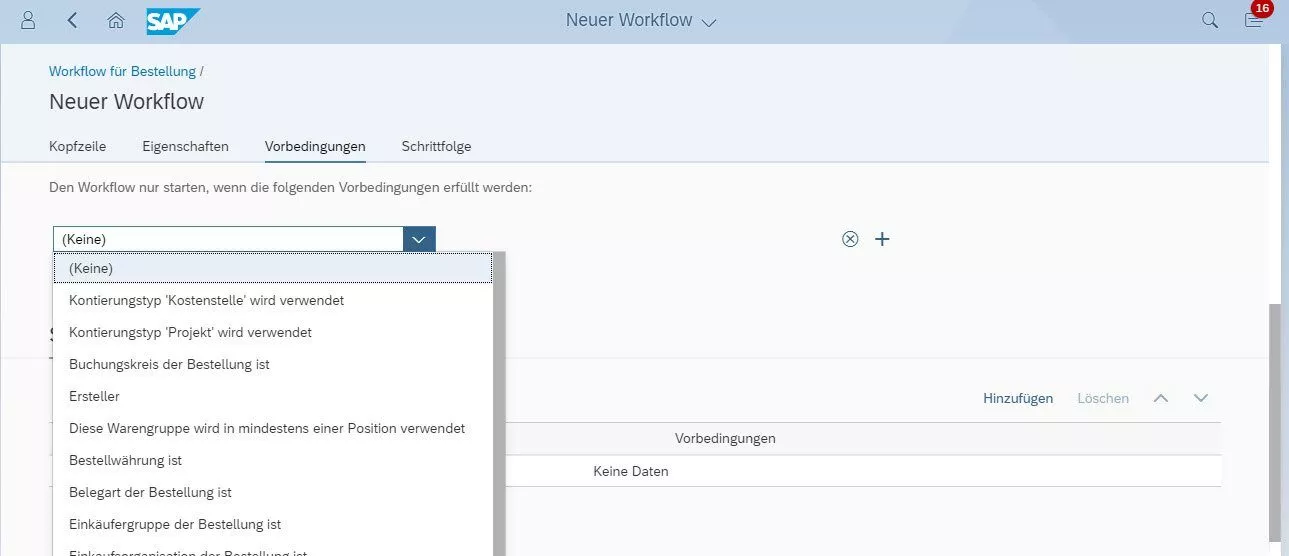Screen dimensions: 1289x556
Task: Select Belegart der Bestellung ist
Action: [273, 492]
